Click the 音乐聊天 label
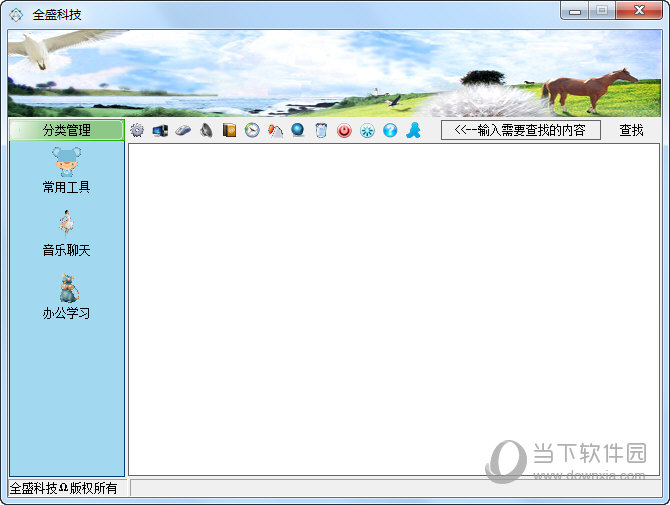 coord(66,250)
